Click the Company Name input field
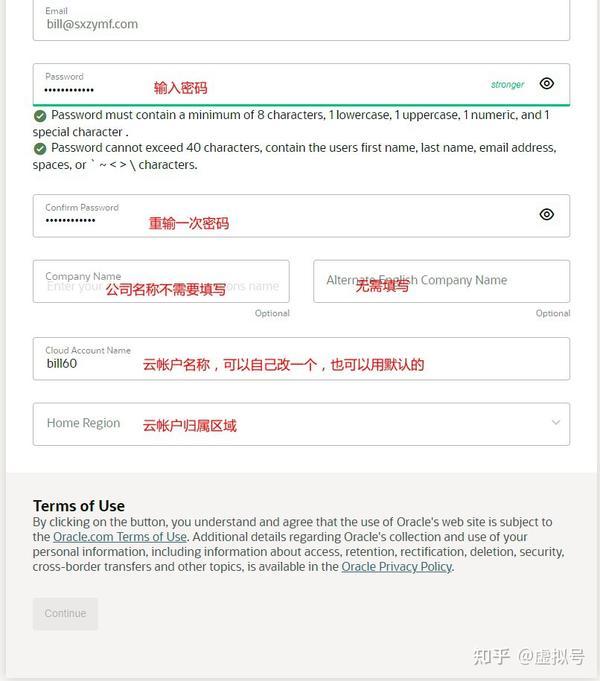The height and width of the screenshot is (681, 600). (161, 281)
